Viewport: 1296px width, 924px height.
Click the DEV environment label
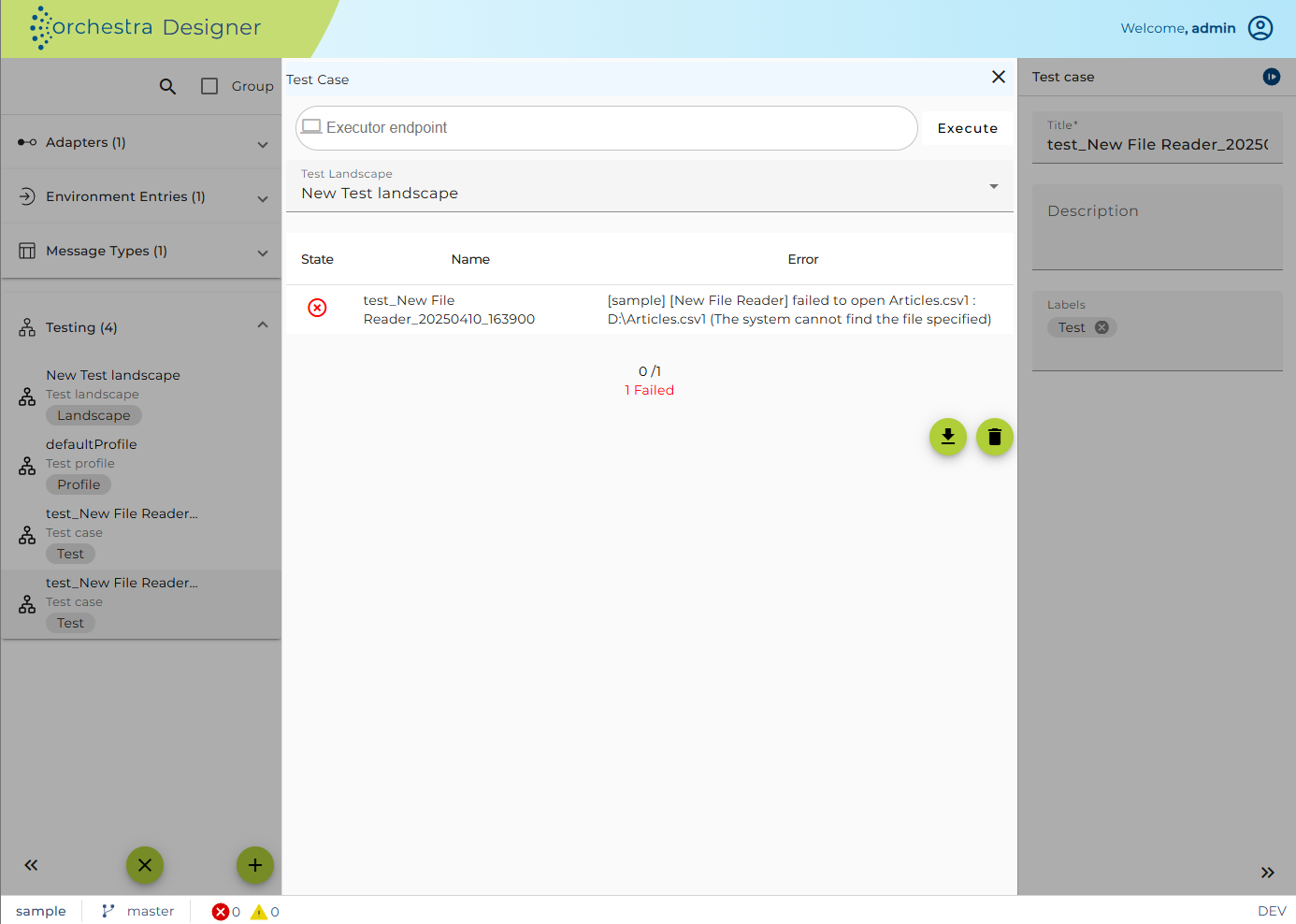[x=1272, y=911]
